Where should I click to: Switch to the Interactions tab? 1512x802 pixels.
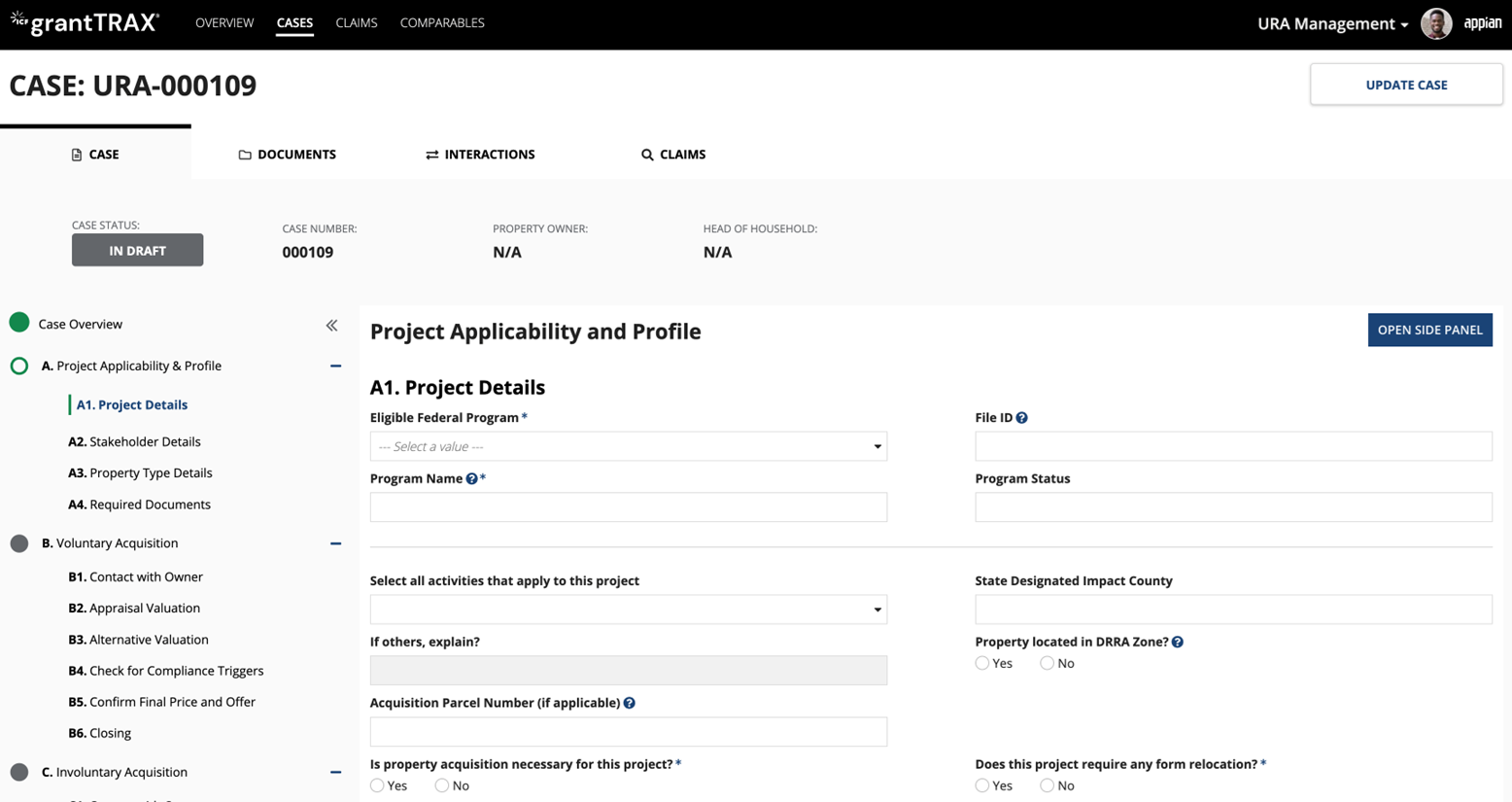tap(480, 154)
